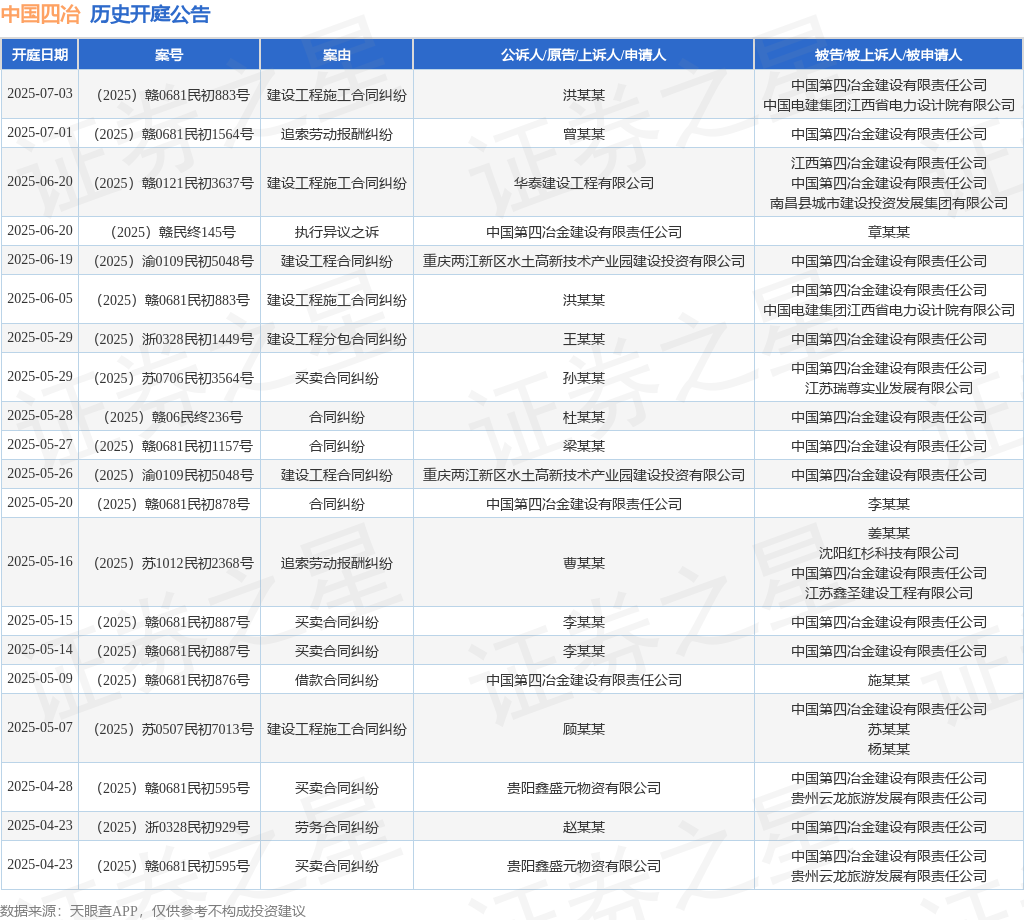This screenshot has width=1024, height=920.
Task: Select case number (2025)浙0328民初1449号
Action: point(173,339)
